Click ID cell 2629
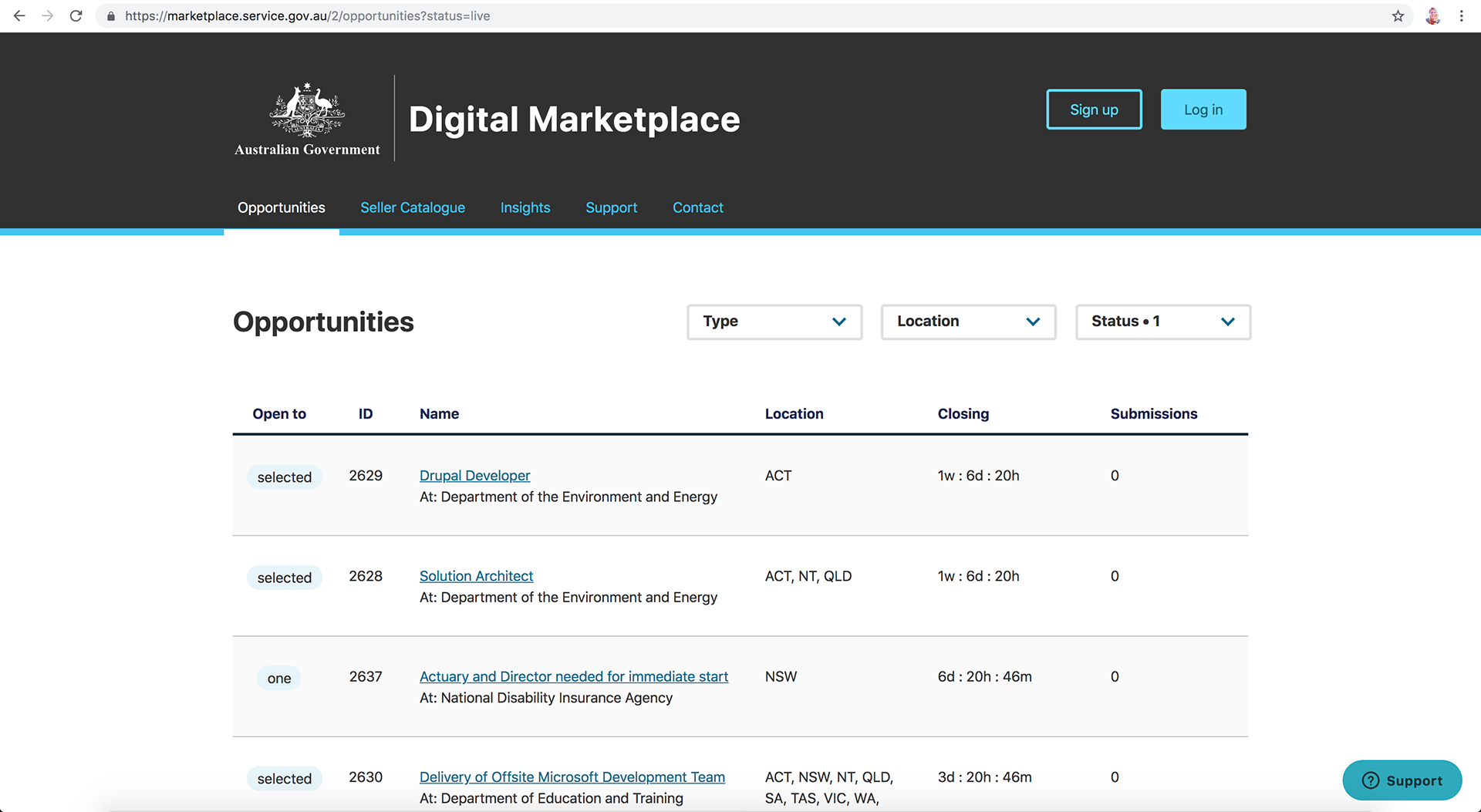 tap(366, 476)
